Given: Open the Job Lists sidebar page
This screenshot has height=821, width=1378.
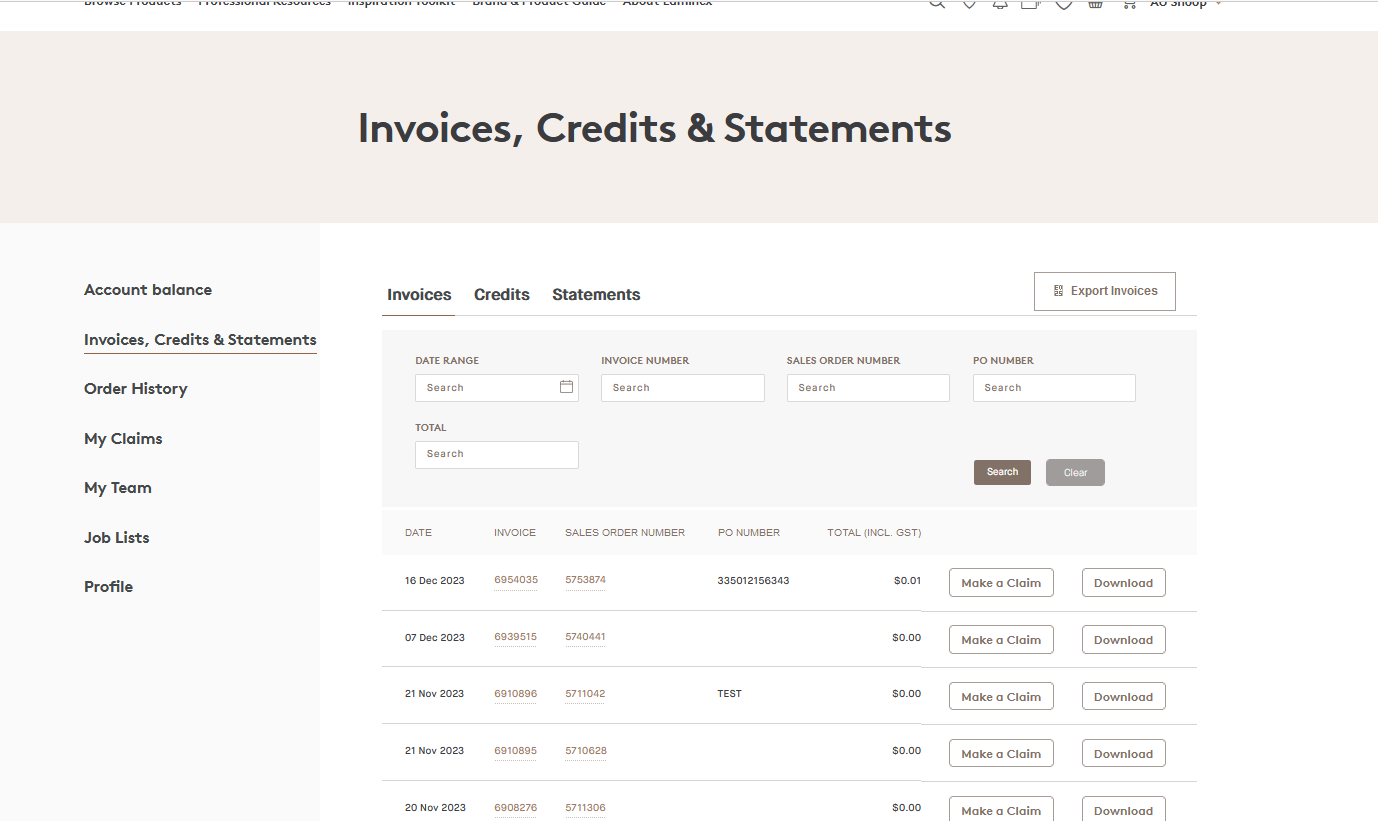Looking at the screenshot, I should pyautogui.click(x=117, y=538).
